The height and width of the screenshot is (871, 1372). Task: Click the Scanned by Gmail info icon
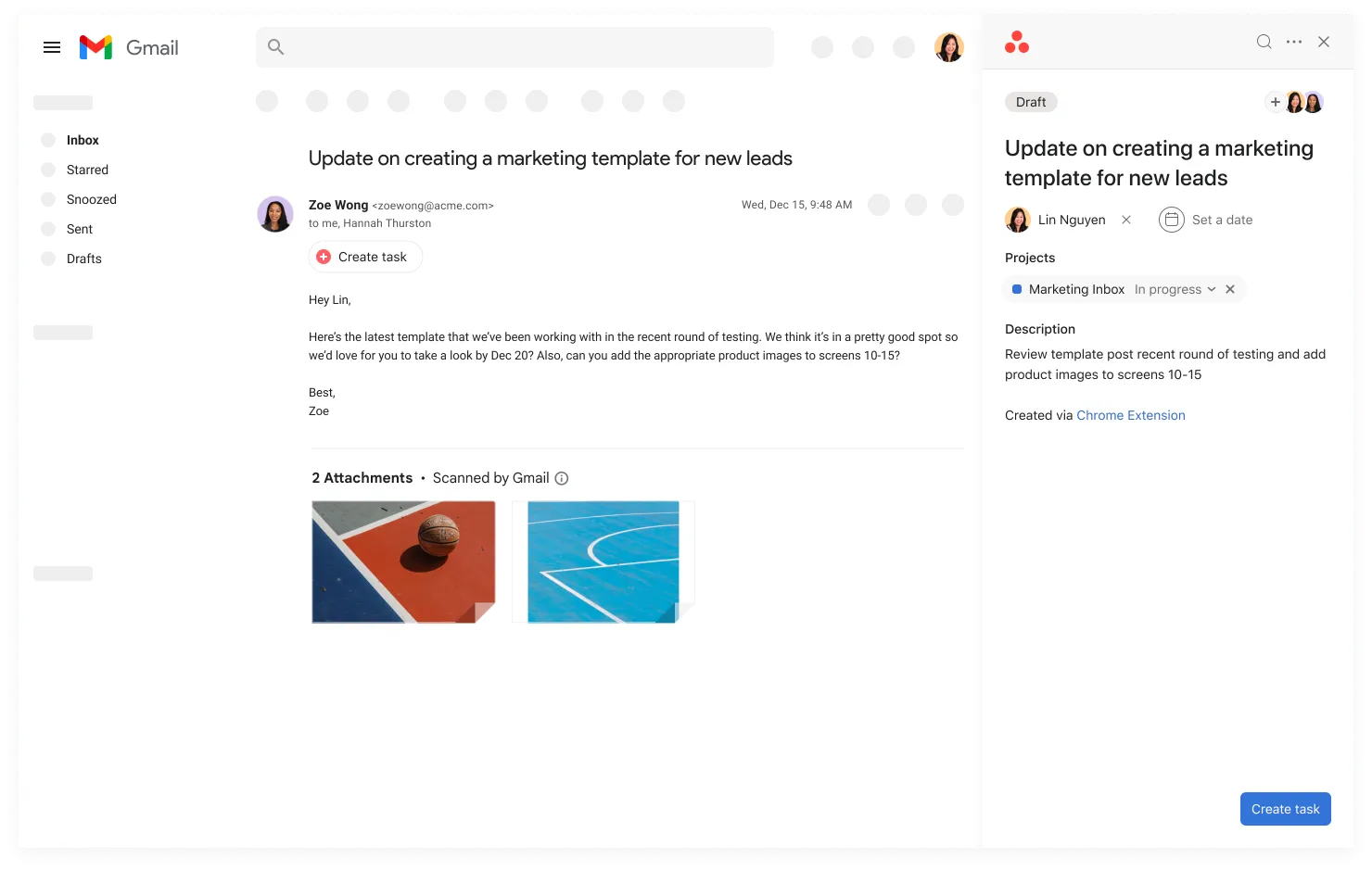coord(562,477)
